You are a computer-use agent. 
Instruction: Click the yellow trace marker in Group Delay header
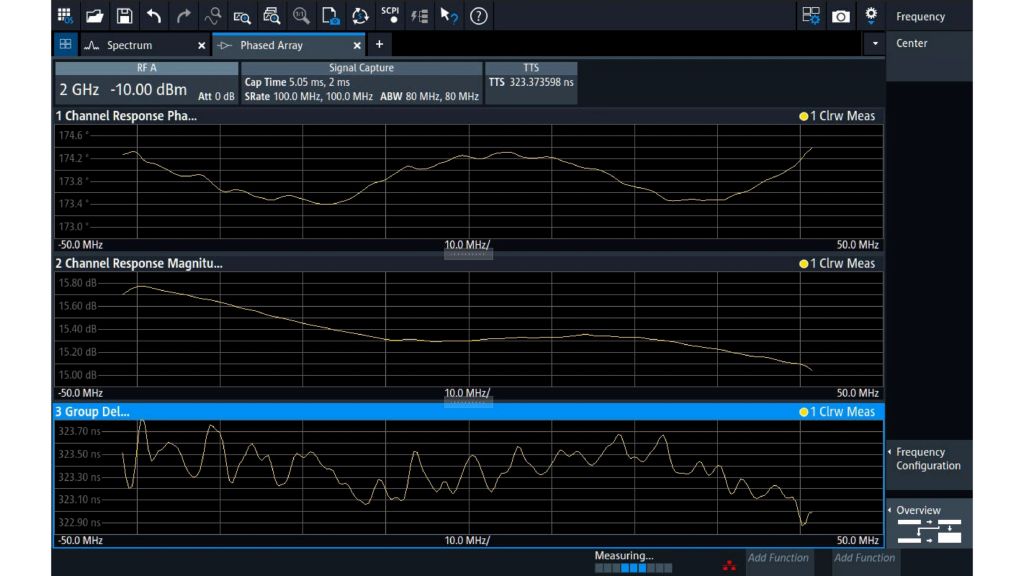tap(803, 412)
